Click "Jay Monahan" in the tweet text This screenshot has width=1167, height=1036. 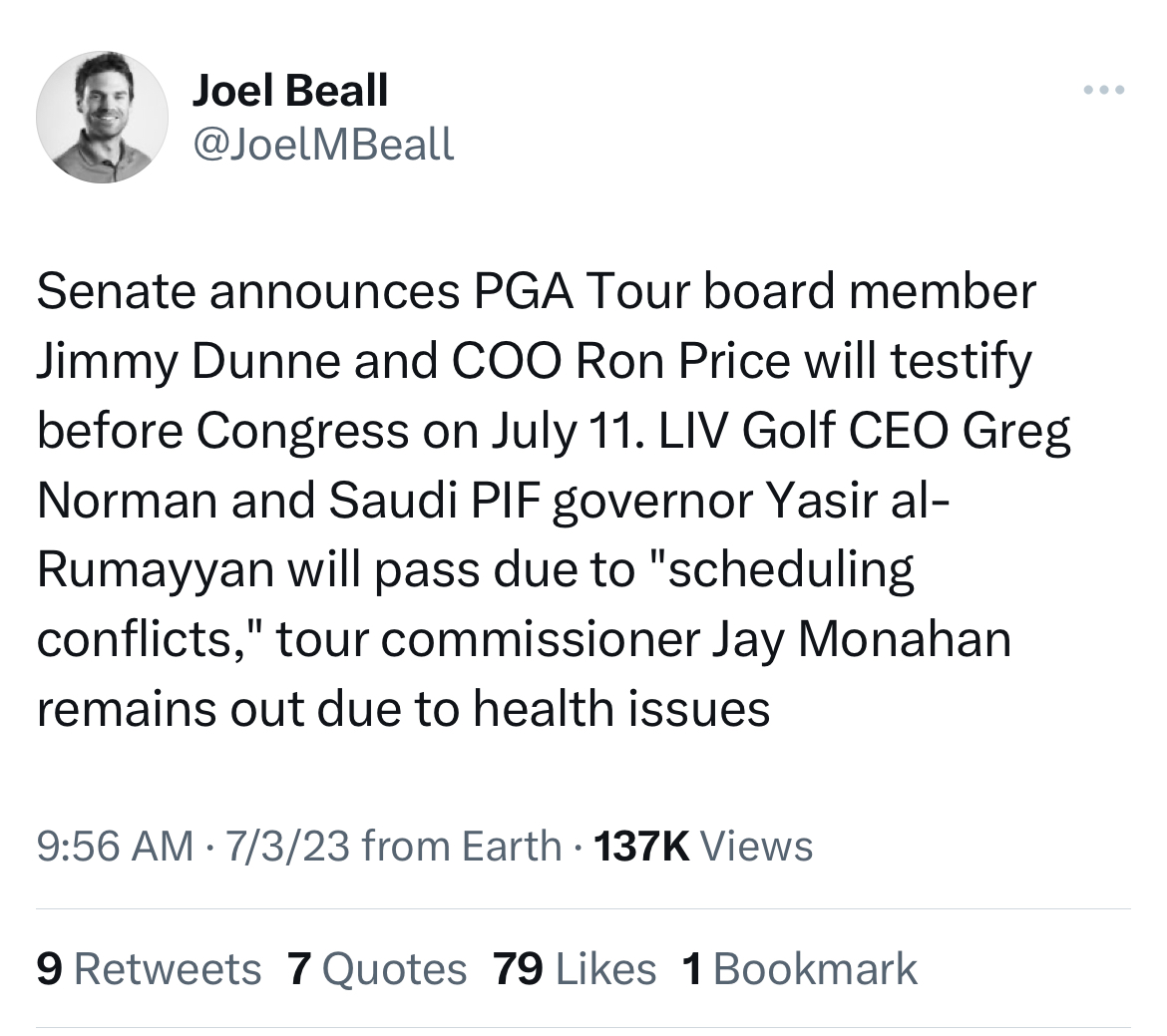click(861, 639)
